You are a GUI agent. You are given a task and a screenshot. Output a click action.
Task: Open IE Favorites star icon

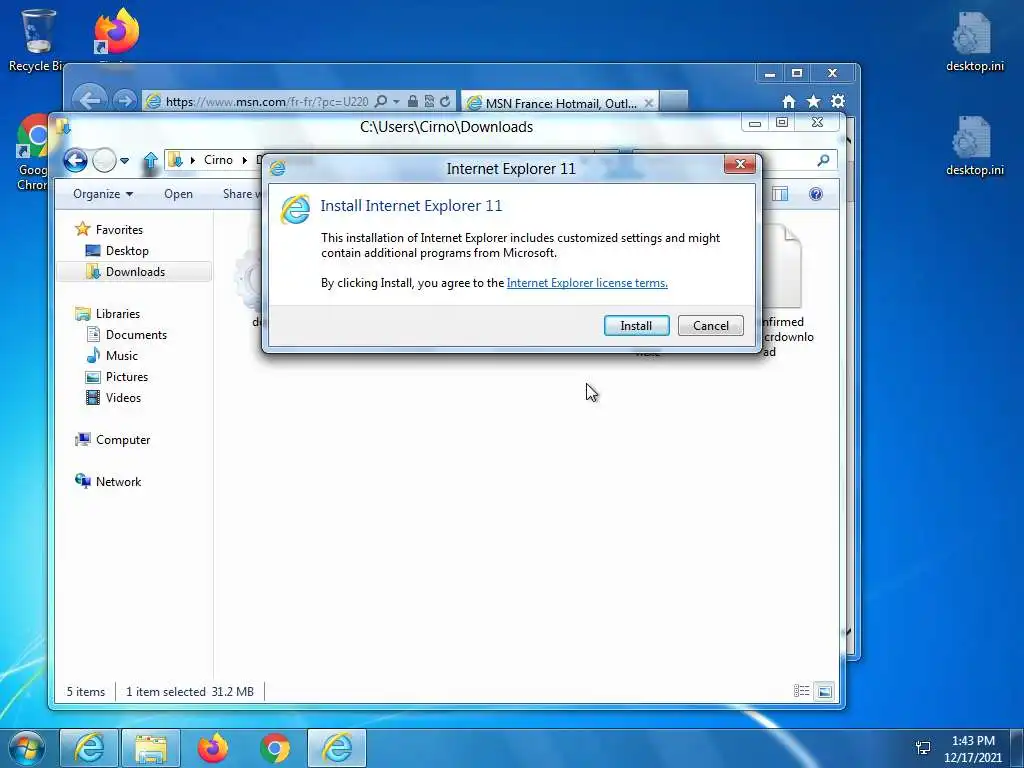click(x=813, y=101)
